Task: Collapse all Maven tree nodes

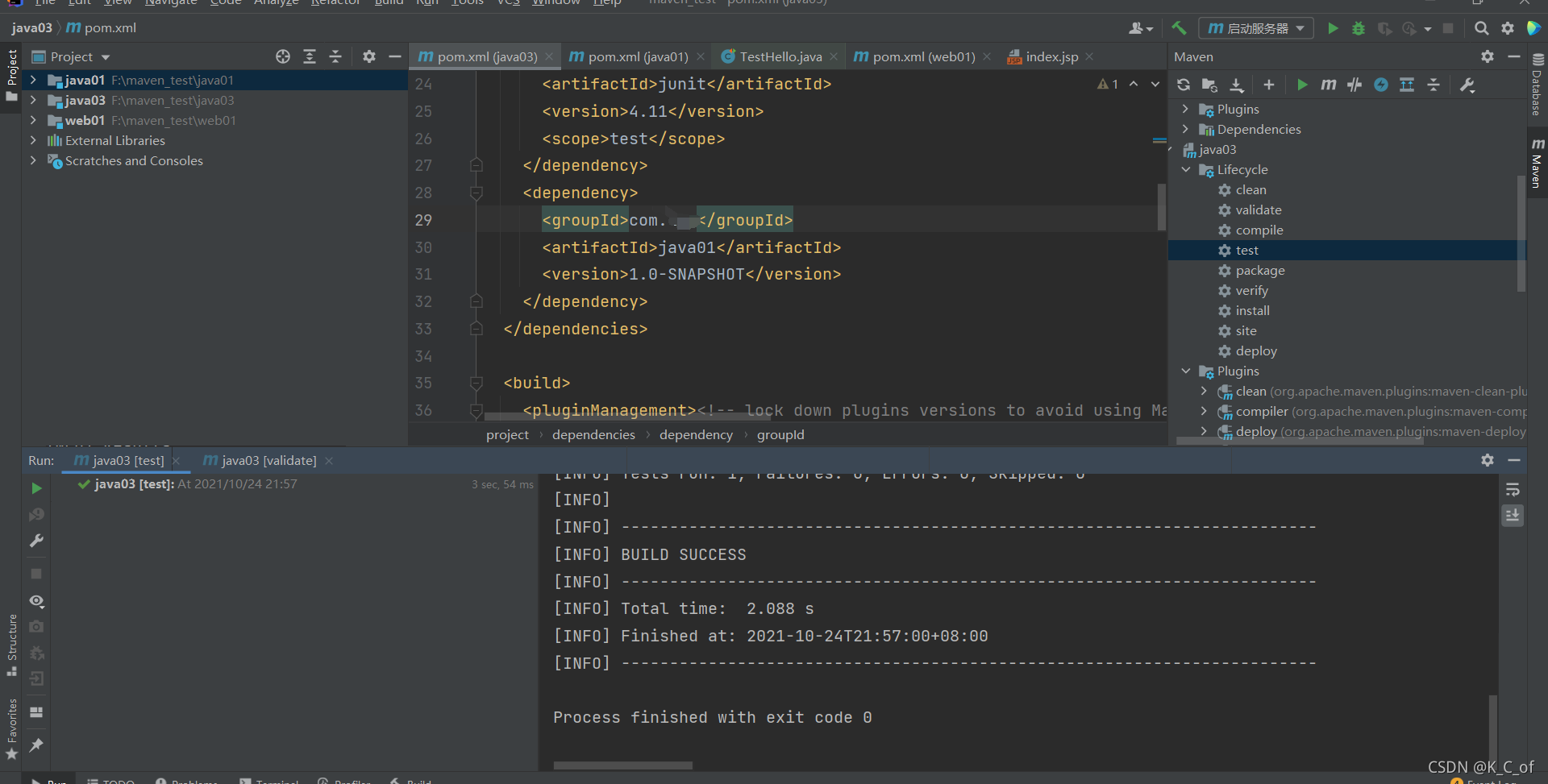Action: (x=1434, y=85)
